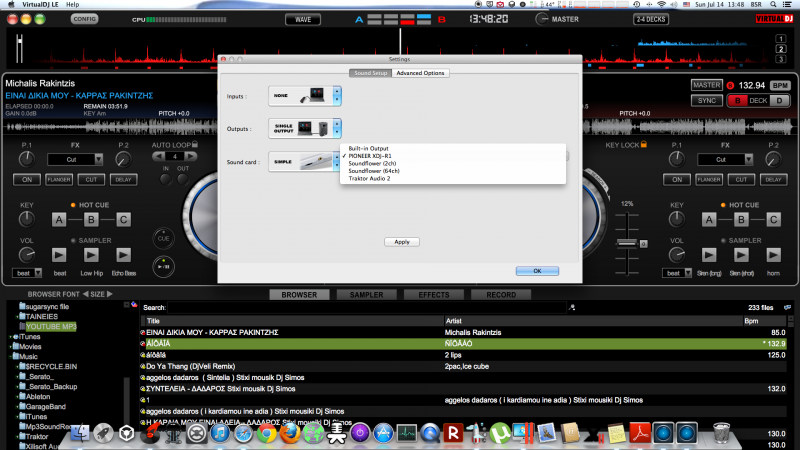
Task: Set loop OUT point on left deck
Action: click(183, 179)
